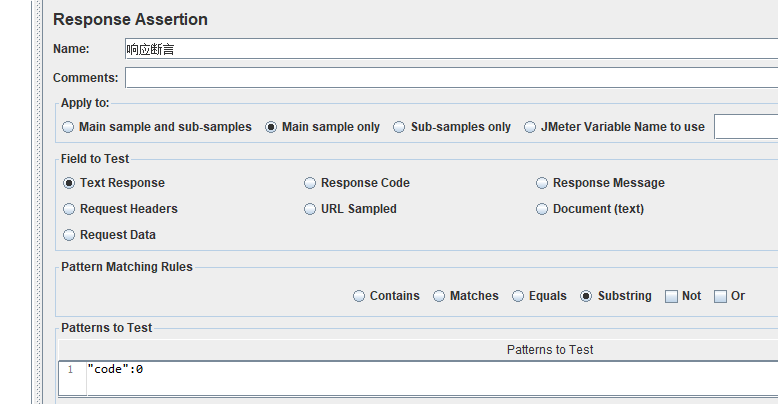778x404 pixels.
Task: Select 'Request Data' field radio button
Action: [69, 235]
